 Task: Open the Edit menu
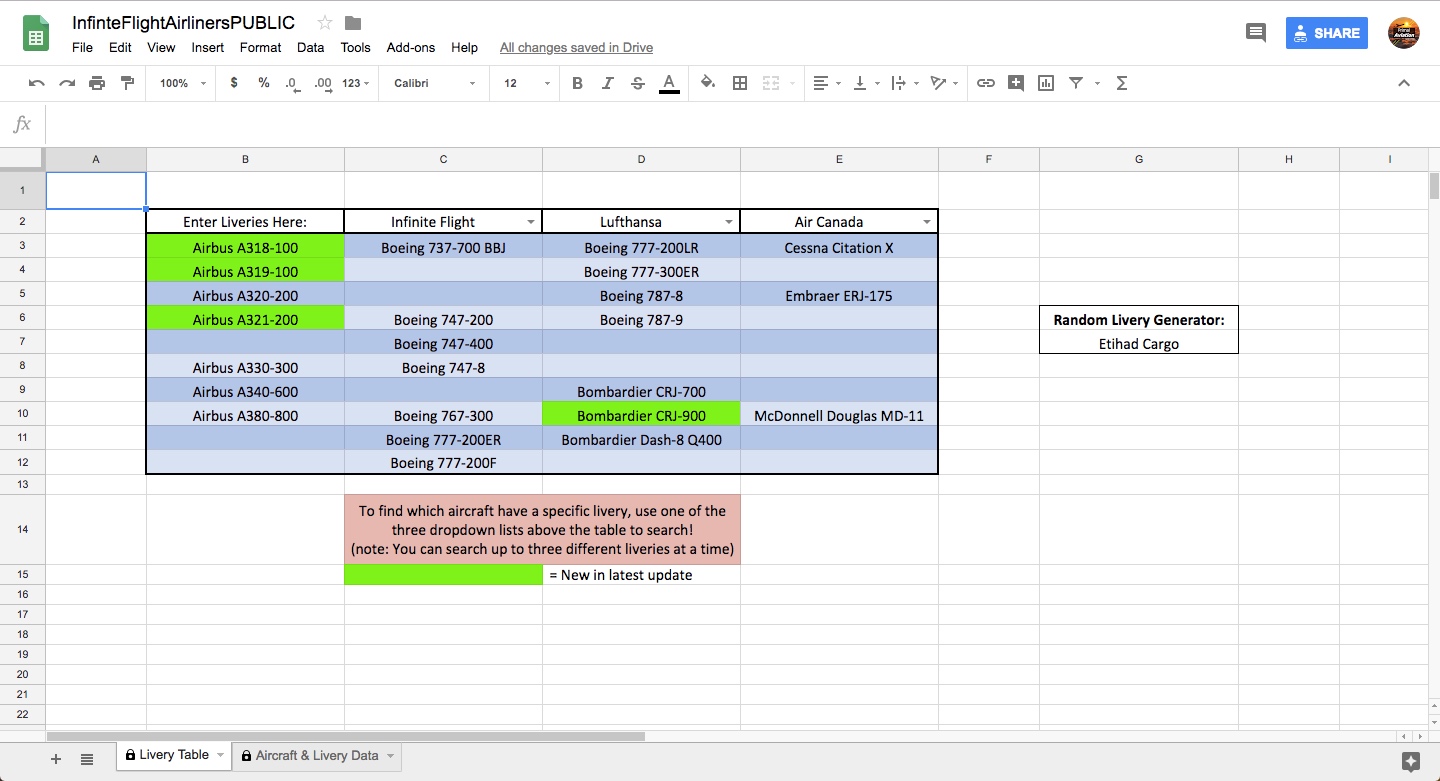pyautogui.click(x=120, y=47)
